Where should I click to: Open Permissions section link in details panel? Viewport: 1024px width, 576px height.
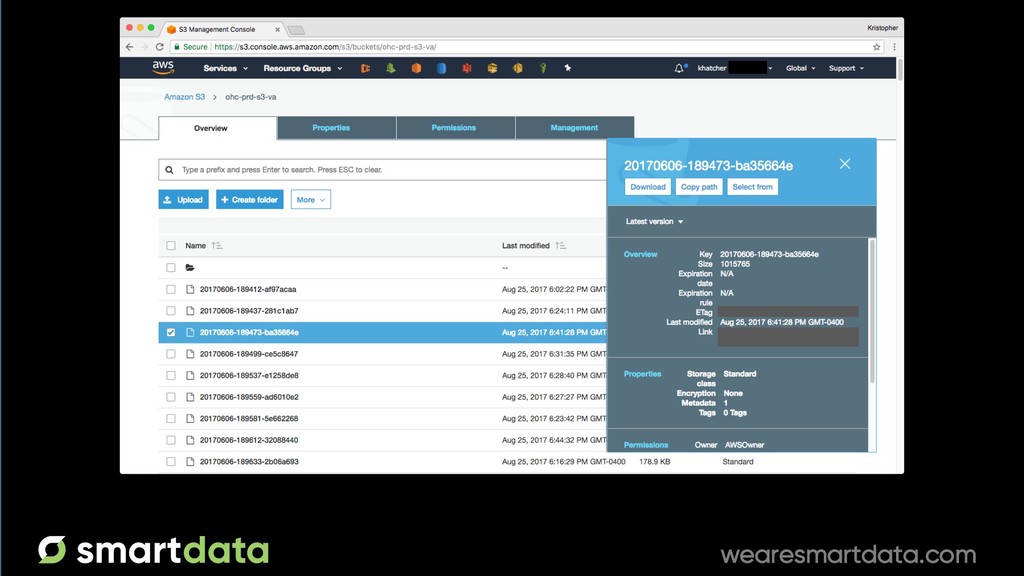tap(646, 445)
